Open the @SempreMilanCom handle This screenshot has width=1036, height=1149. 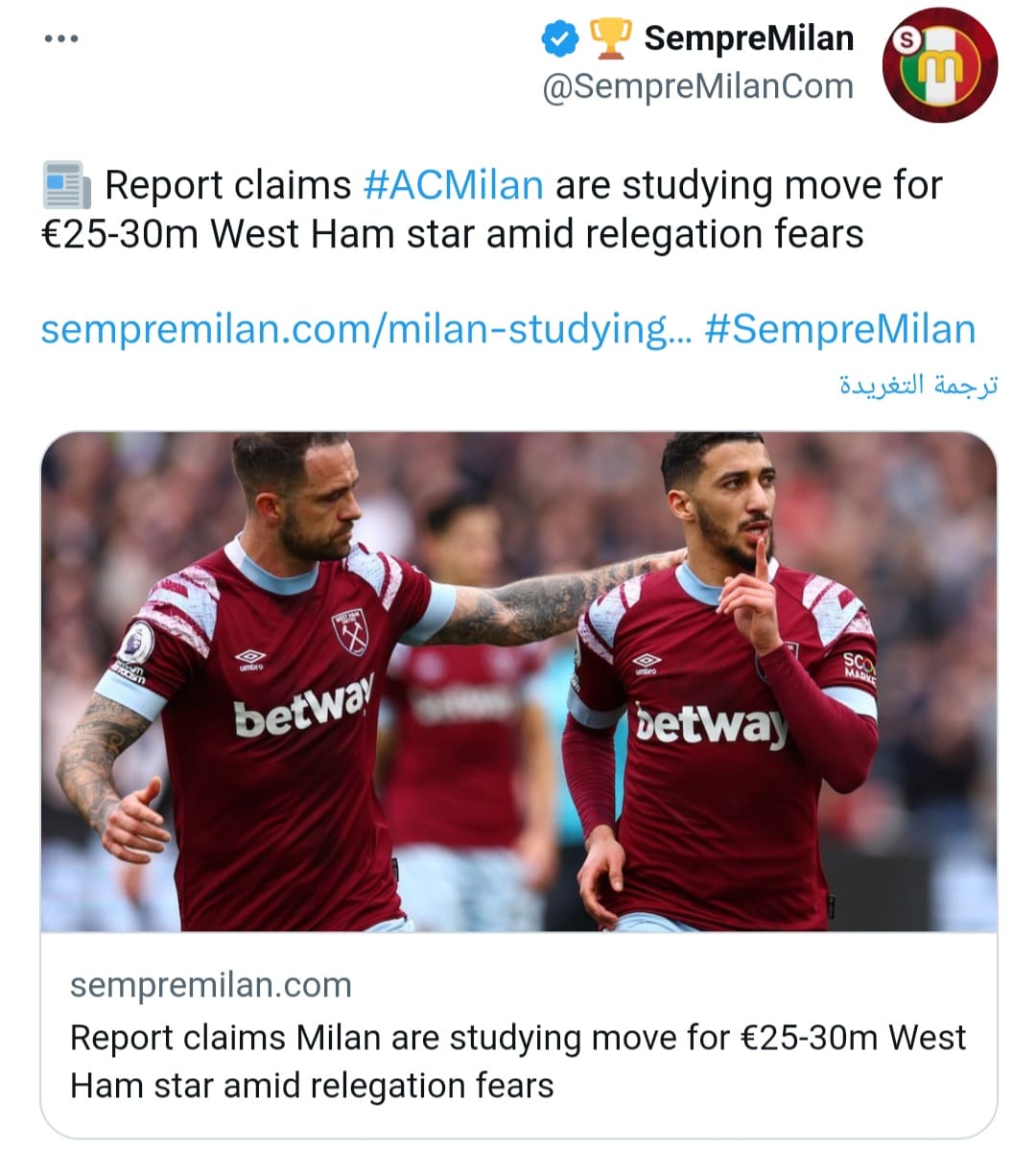pyautogui.click(x=697, y=86)
